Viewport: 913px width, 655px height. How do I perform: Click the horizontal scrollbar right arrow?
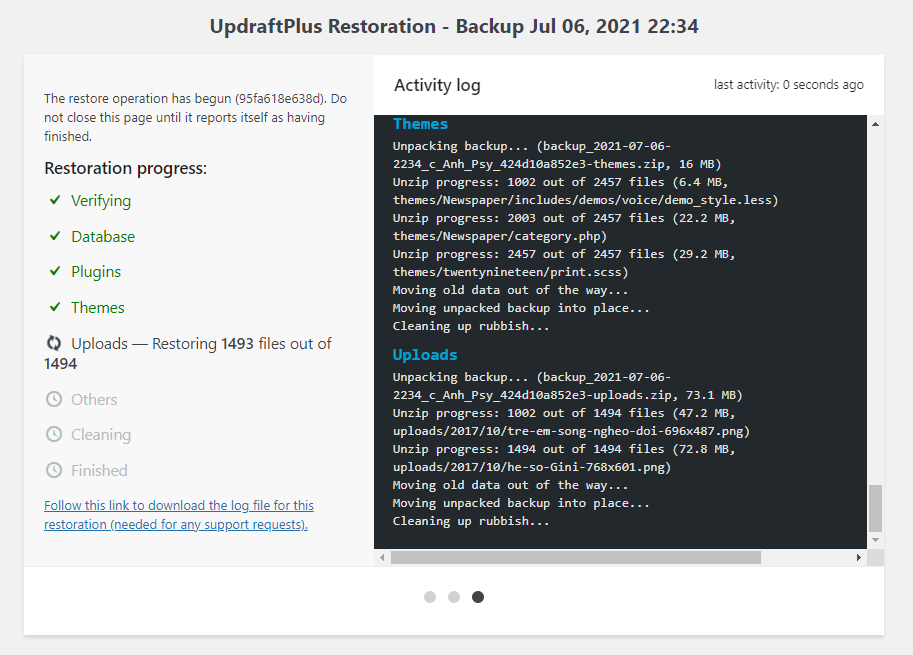[859, 558]
